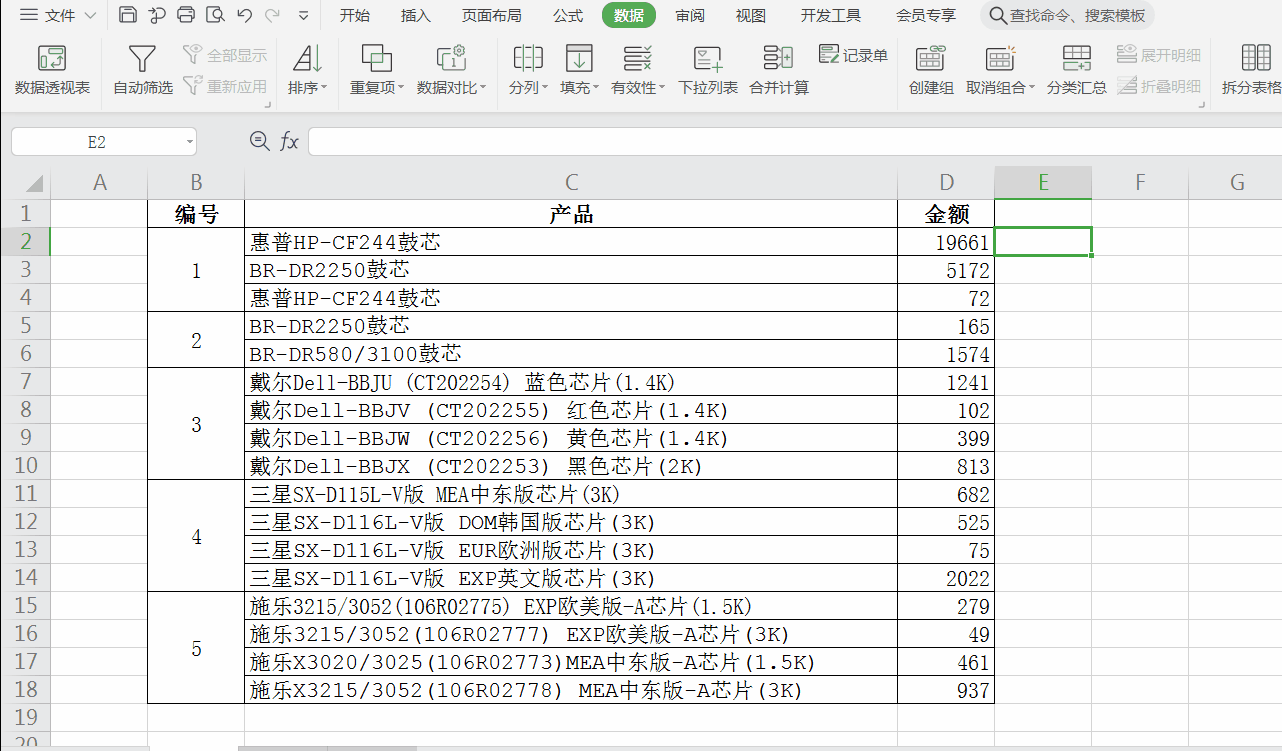Click the magnifier icon beside formula bar
Viewport: 1282px width, 751px height.
tap(259, 141)
